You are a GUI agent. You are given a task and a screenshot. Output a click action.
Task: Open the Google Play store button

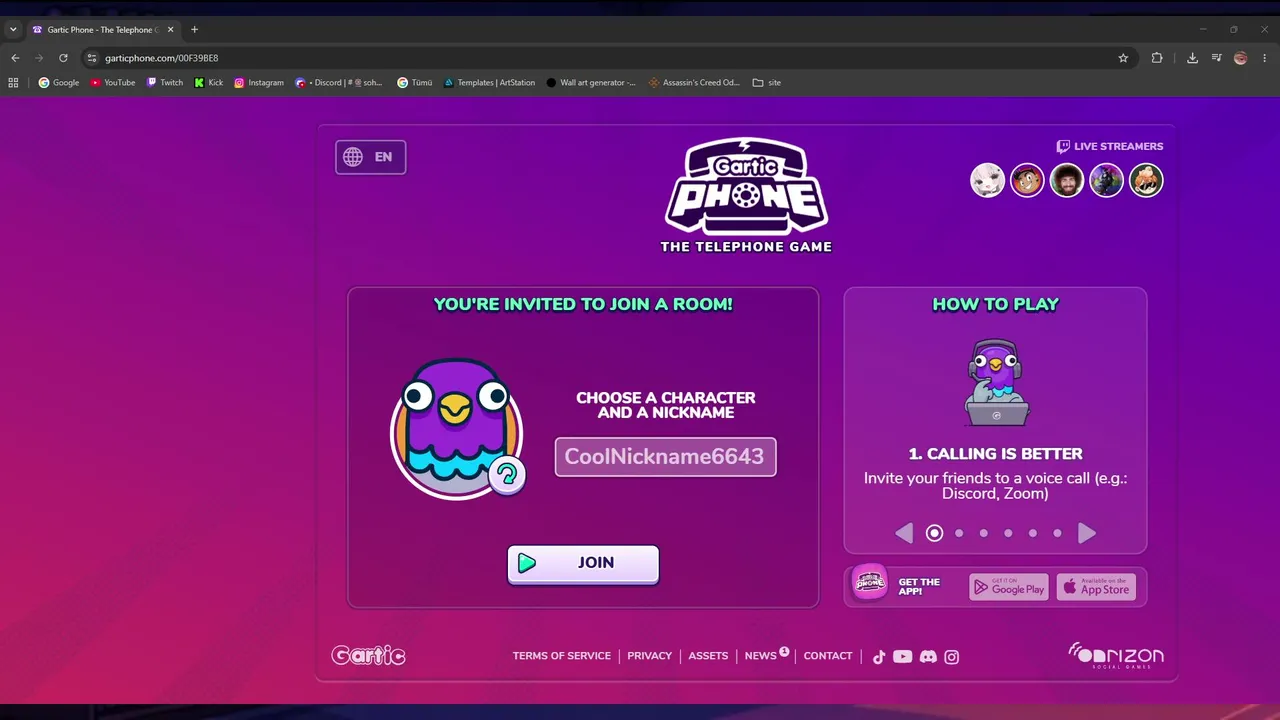(1008, 587)
